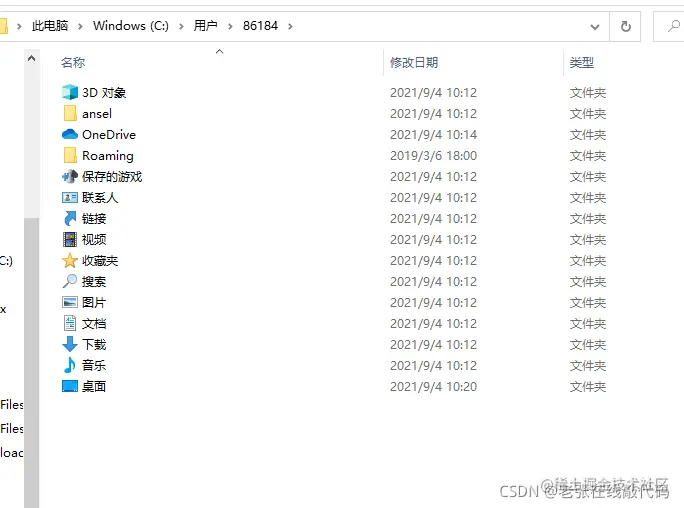
Task: Select the 下载 folder name
Action: 94,344
